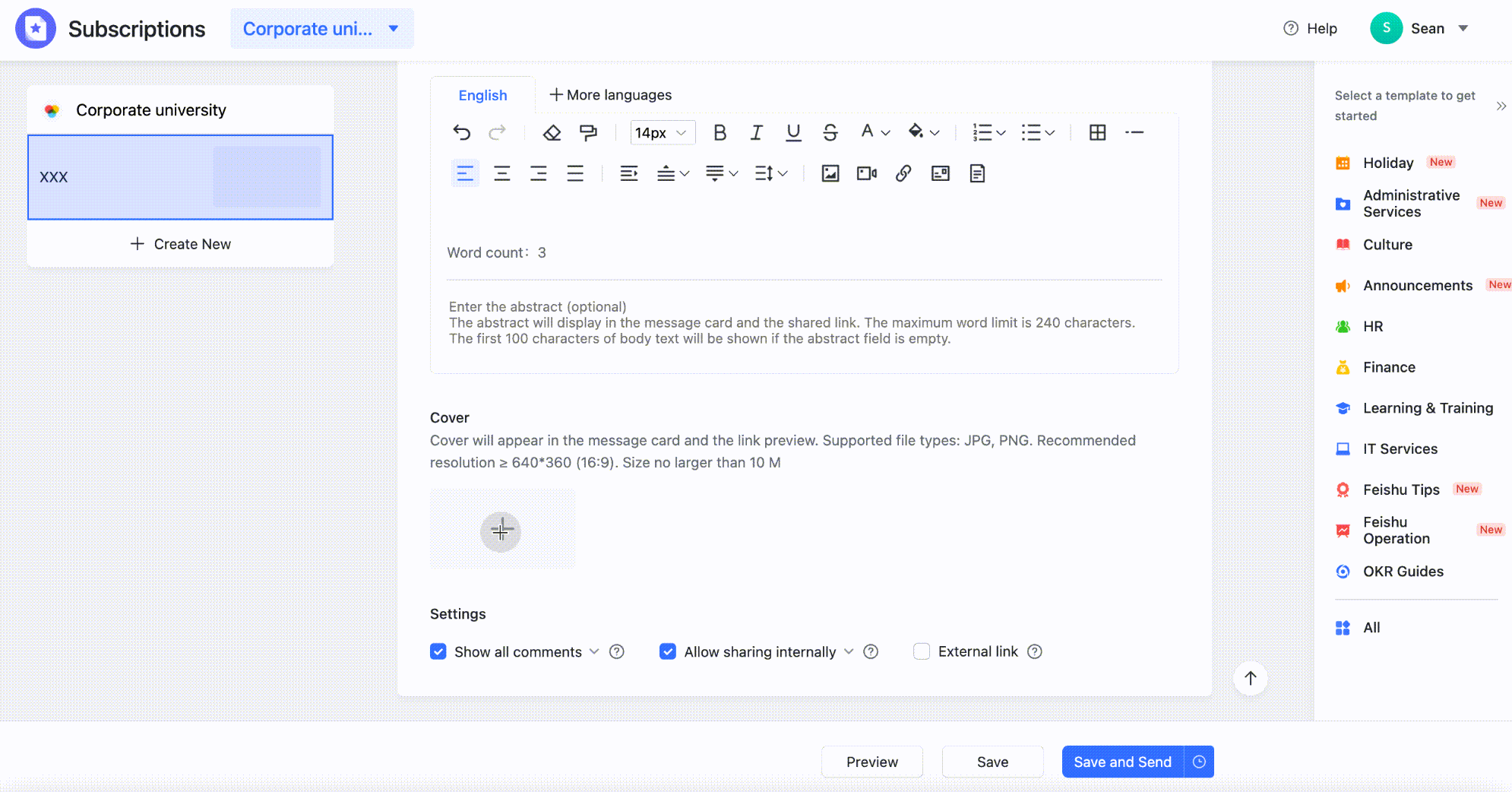
Task: Enable the External link checkbox
Action: click(x=922, y=651)
